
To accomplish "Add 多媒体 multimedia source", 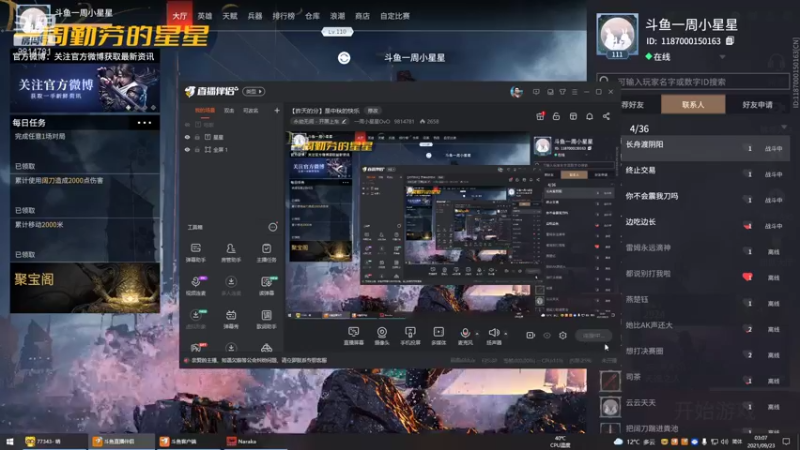I will tap(438, 336).
